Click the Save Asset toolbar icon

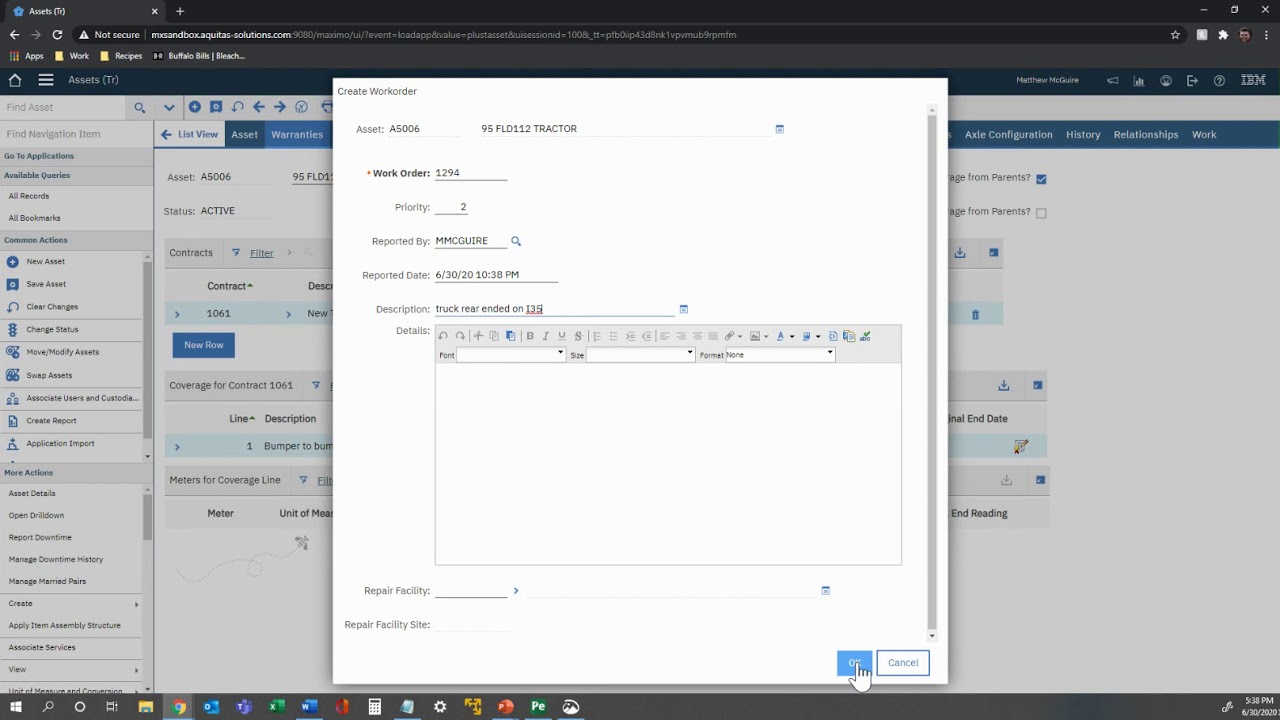coord(216,107)
